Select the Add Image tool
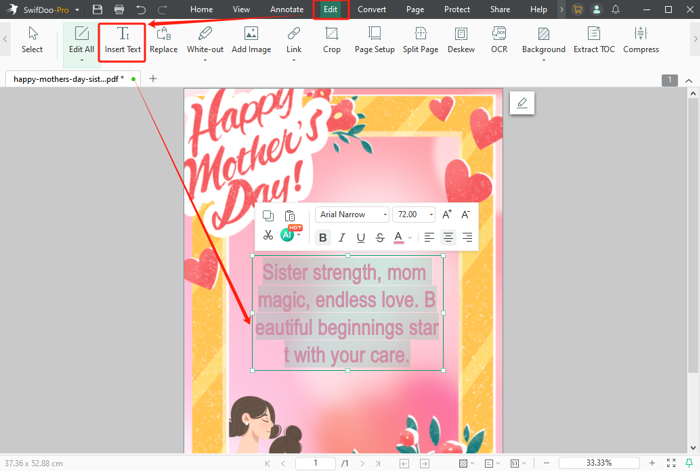Image resolution: width=700 pixels, height=471 pixels. tap(251, 40)
